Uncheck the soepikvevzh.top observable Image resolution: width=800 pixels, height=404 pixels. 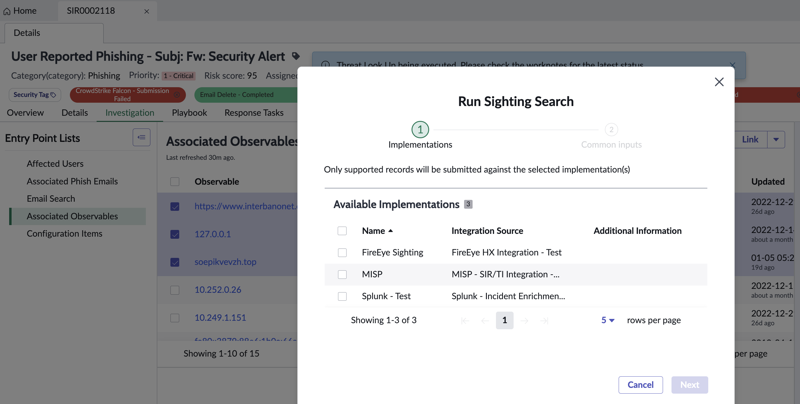click(174, 262)
